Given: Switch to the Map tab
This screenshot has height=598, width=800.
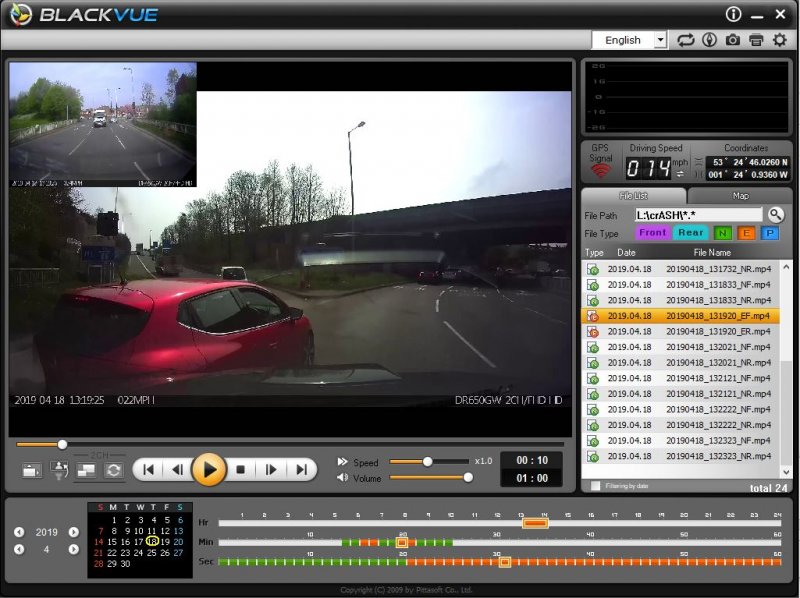Looking at the screenshot, I should tap(740, 196).
